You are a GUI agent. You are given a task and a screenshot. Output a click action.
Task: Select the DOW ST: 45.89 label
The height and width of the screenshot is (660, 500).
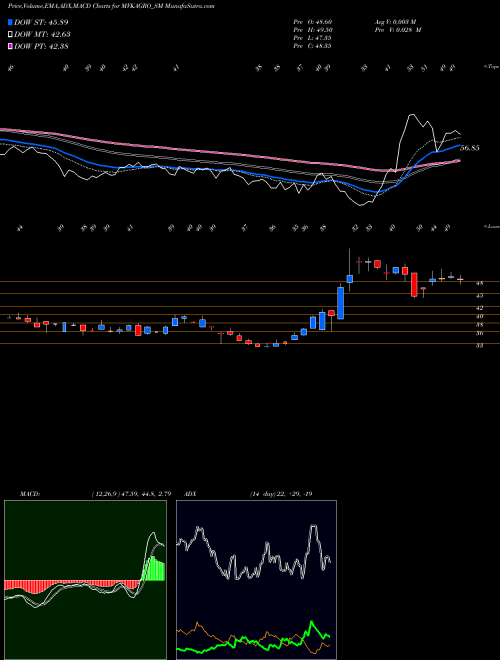41,22
